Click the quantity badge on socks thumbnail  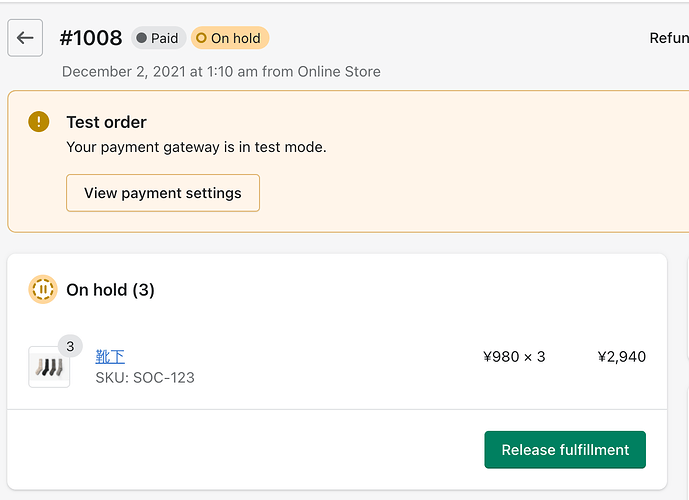point(69,347)
